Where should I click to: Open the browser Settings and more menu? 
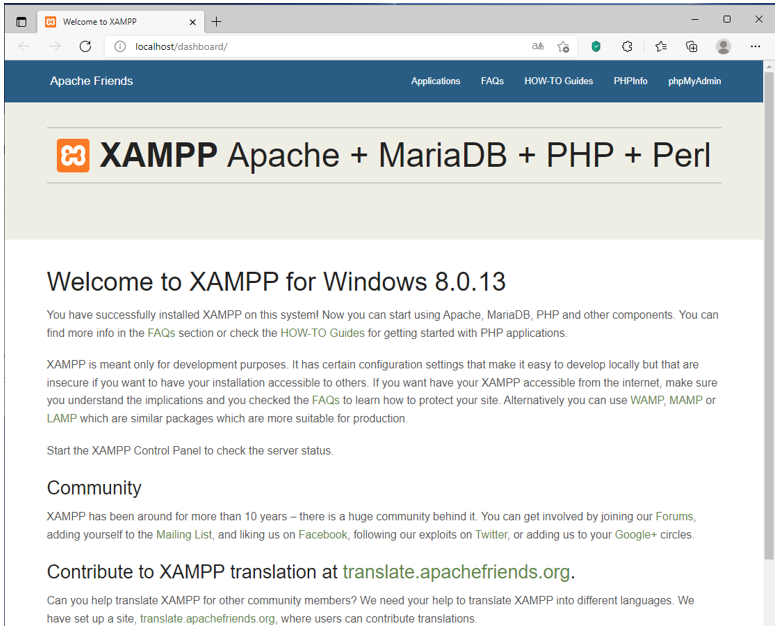tap(755, 47)
